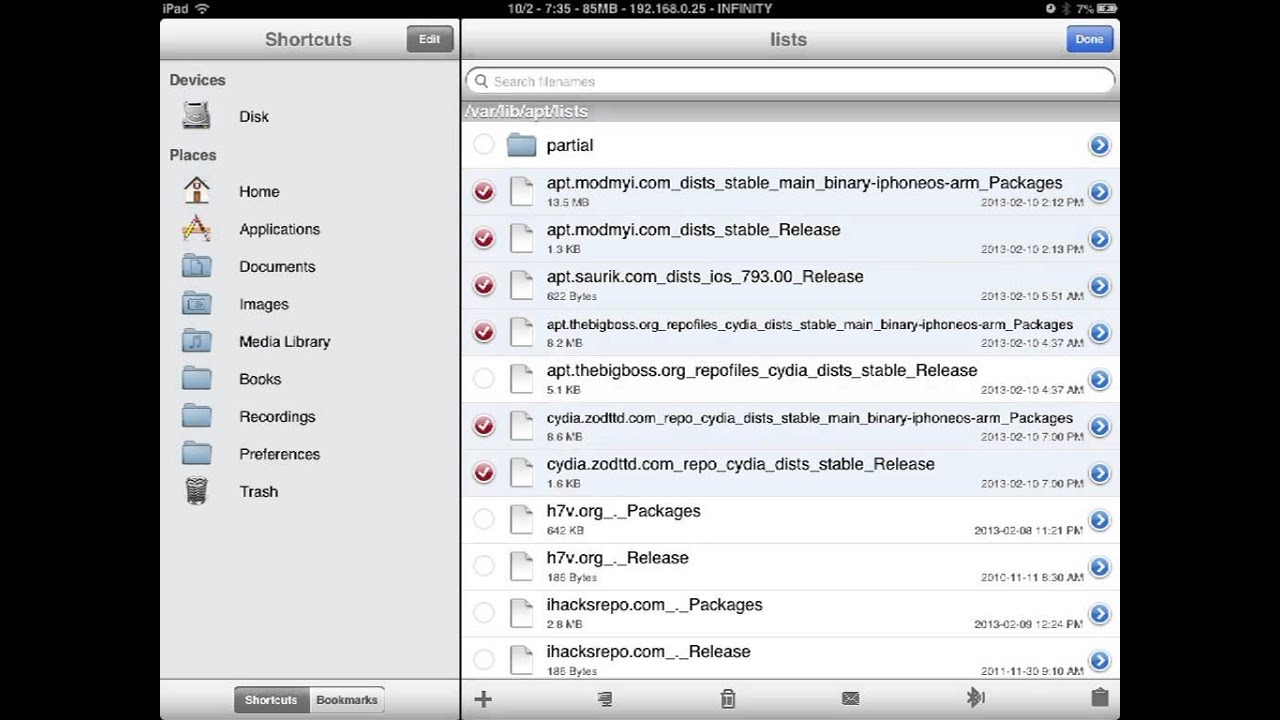The image size is (1280, 720).
Task: Open details arrow for cydia.zodttd.com Packages
Action: click(x=1099, y=427)
